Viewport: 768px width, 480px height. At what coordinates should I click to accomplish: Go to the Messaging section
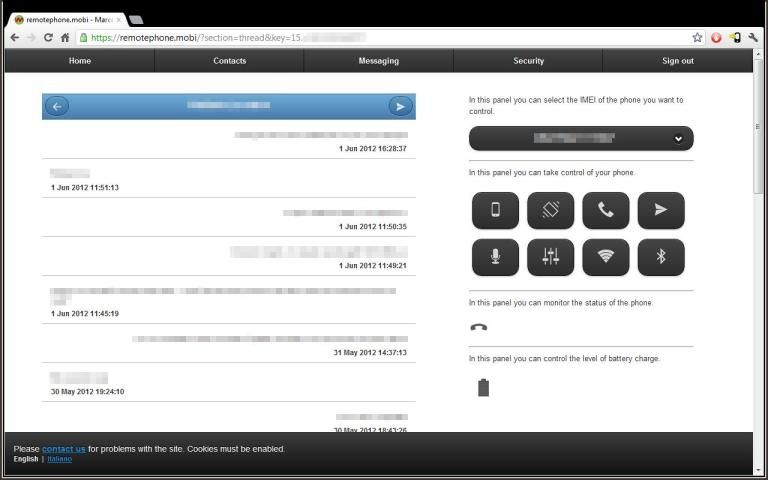point(378,61)
